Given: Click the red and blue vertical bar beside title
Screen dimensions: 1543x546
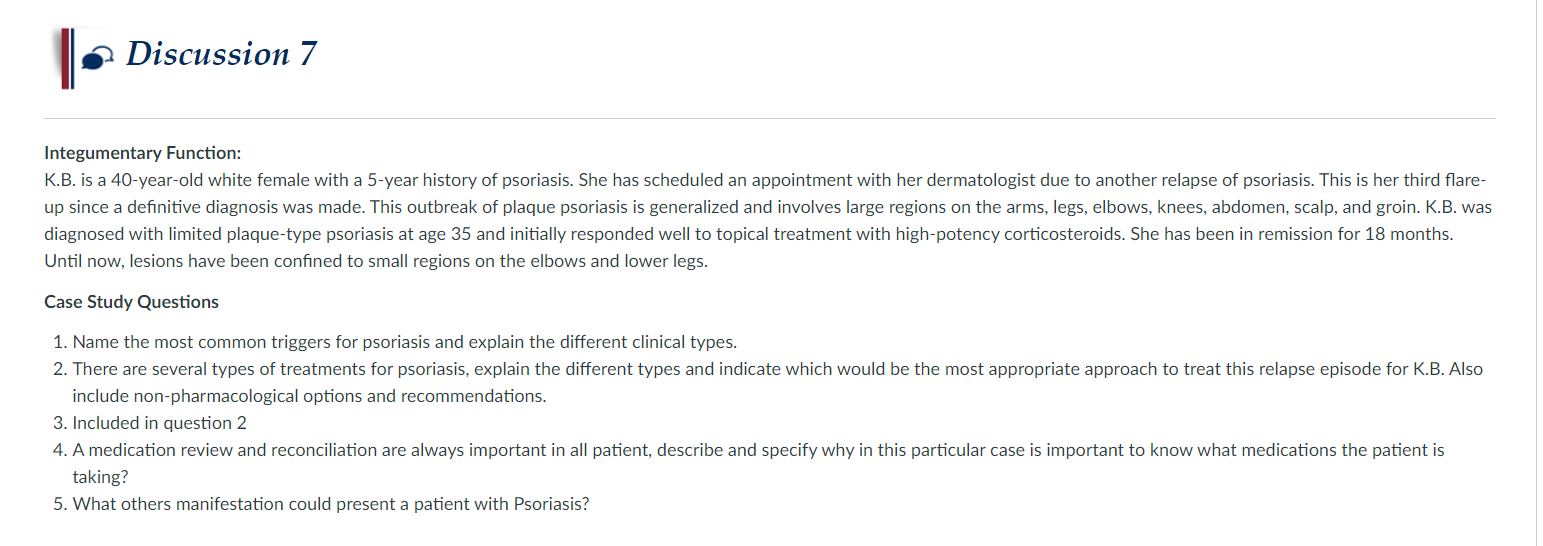Looking at the screenshot, I should tap(67, 59).
